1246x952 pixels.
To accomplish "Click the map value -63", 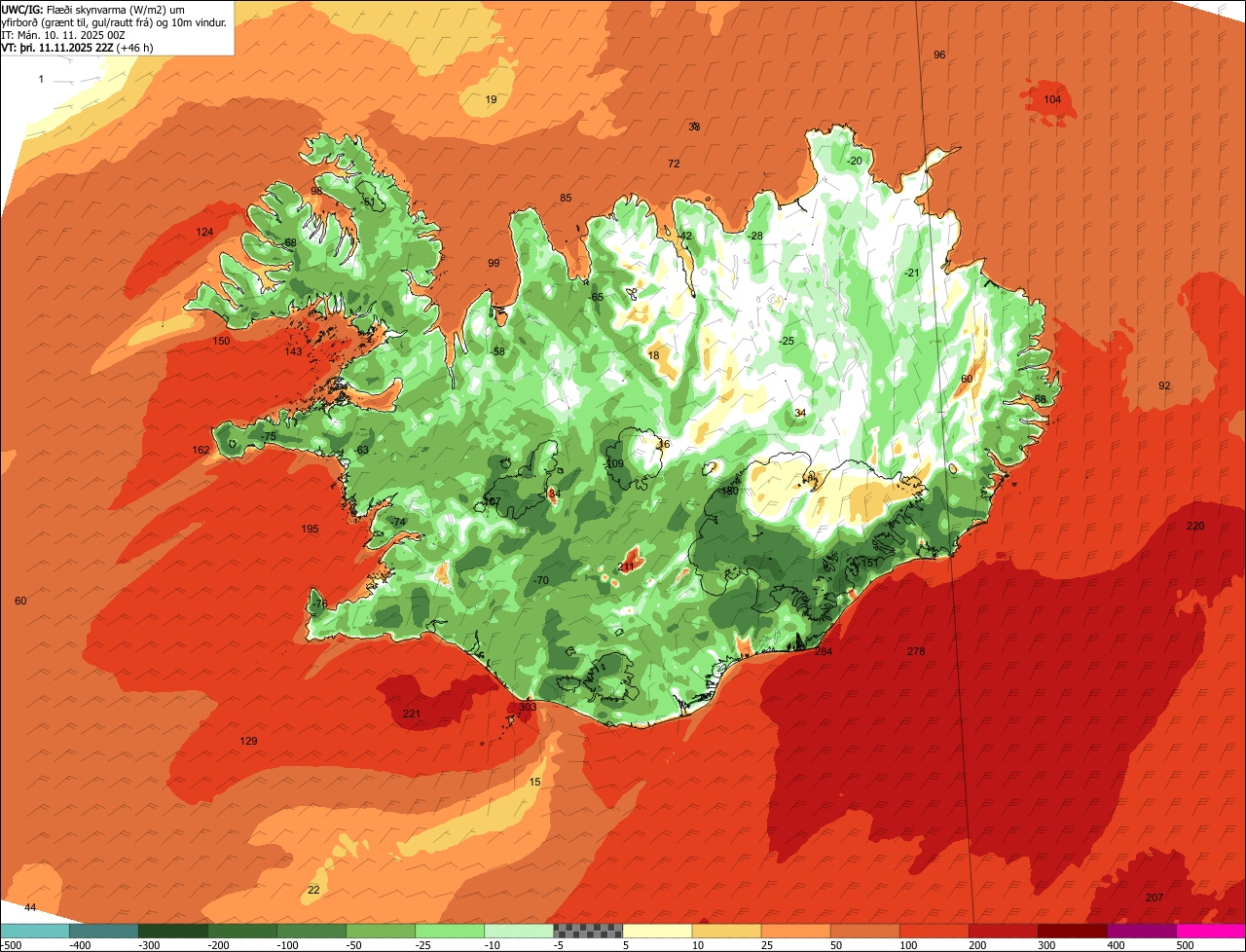I will tap(361, 450).
